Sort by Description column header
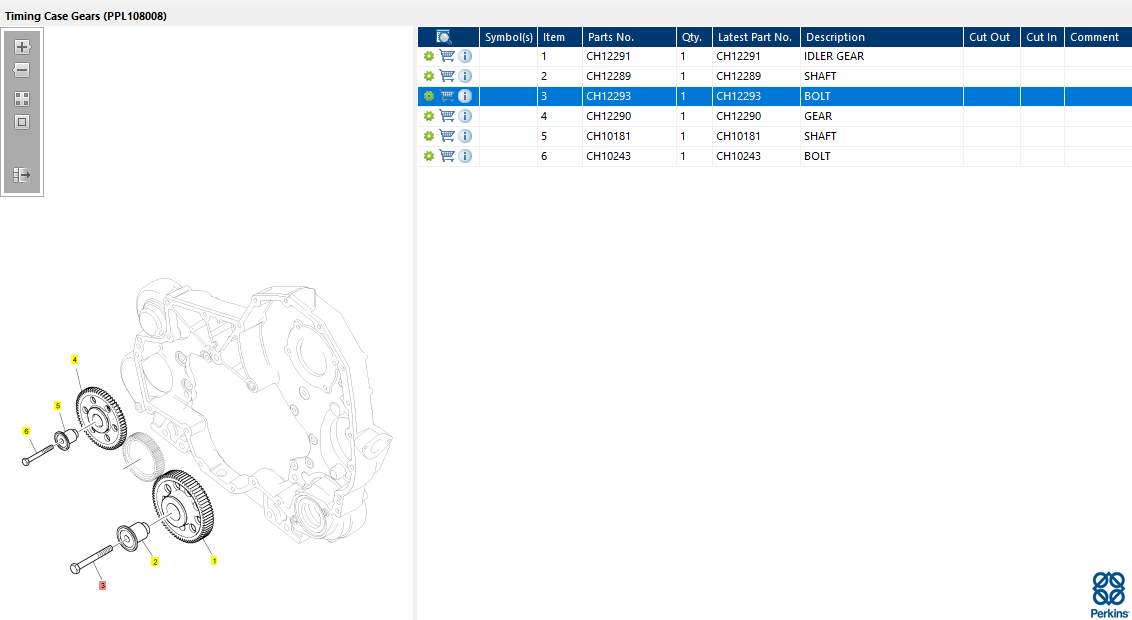 pyautogui.click(x=881, y=37)
